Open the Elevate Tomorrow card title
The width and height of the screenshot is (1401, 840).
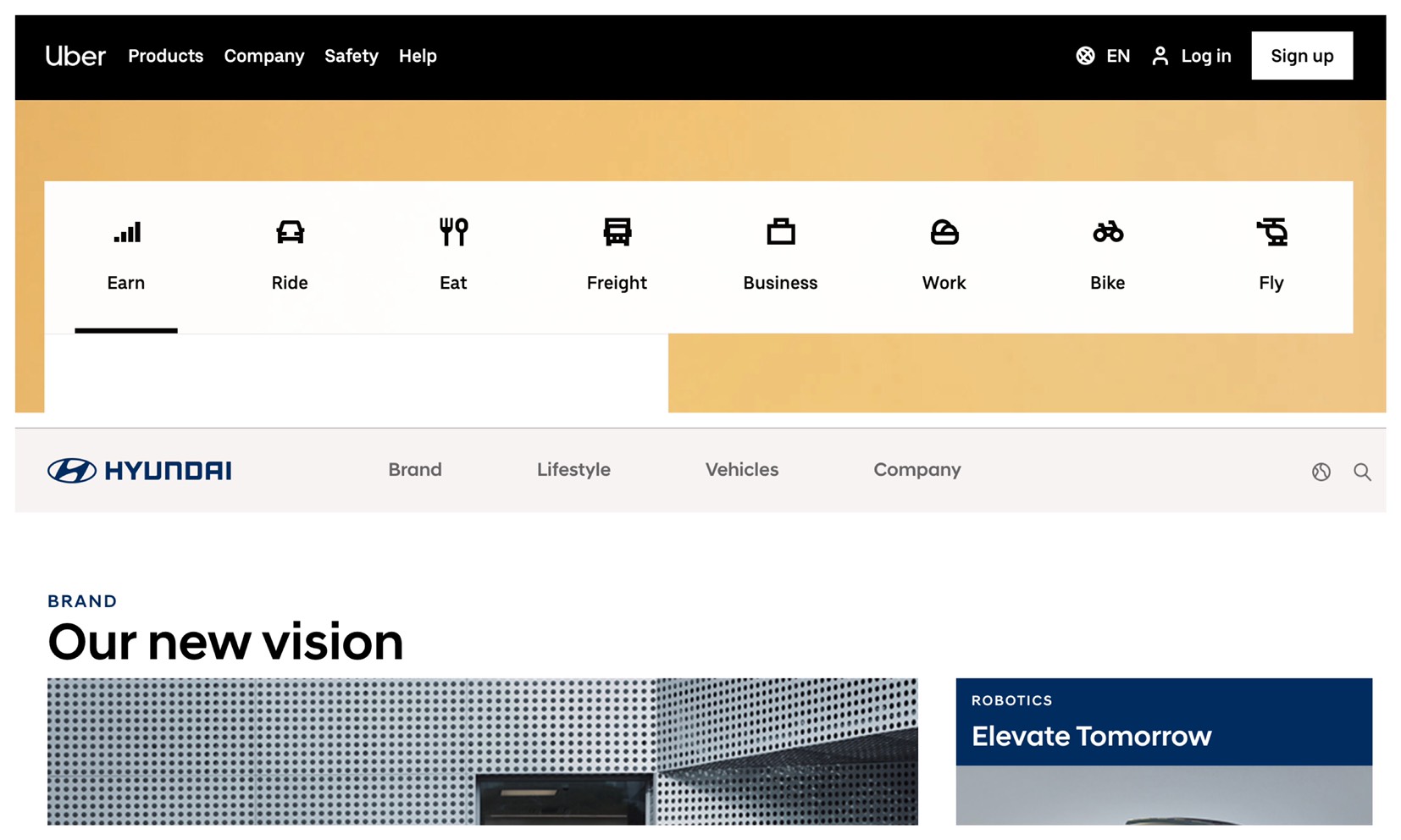tap(1091, 737)
